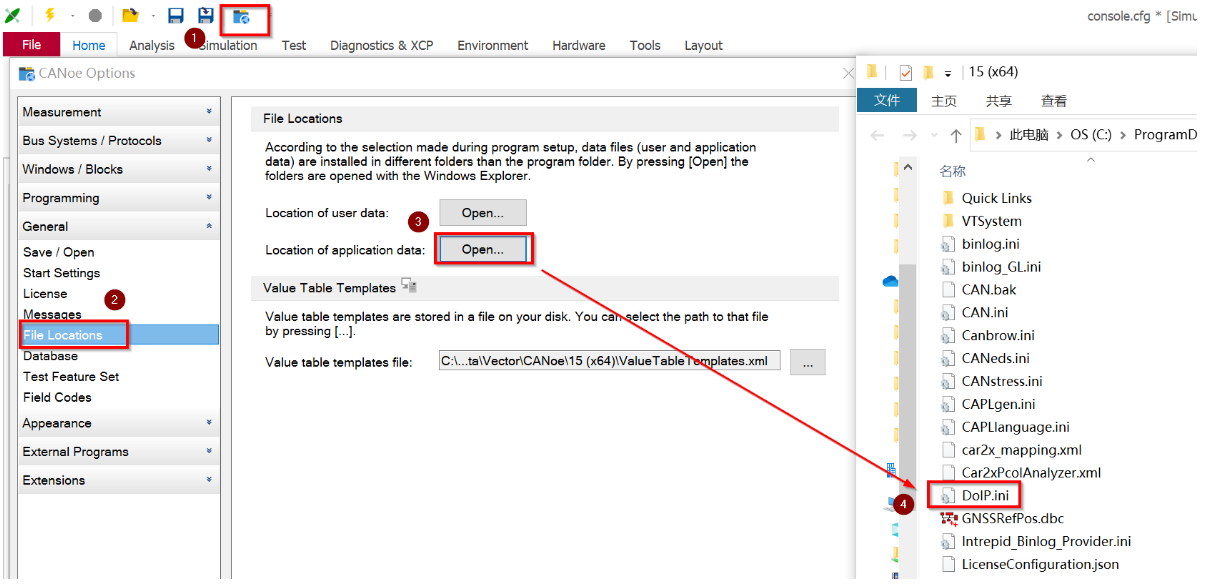Click the CANoe green logo icon

(13, 15)
